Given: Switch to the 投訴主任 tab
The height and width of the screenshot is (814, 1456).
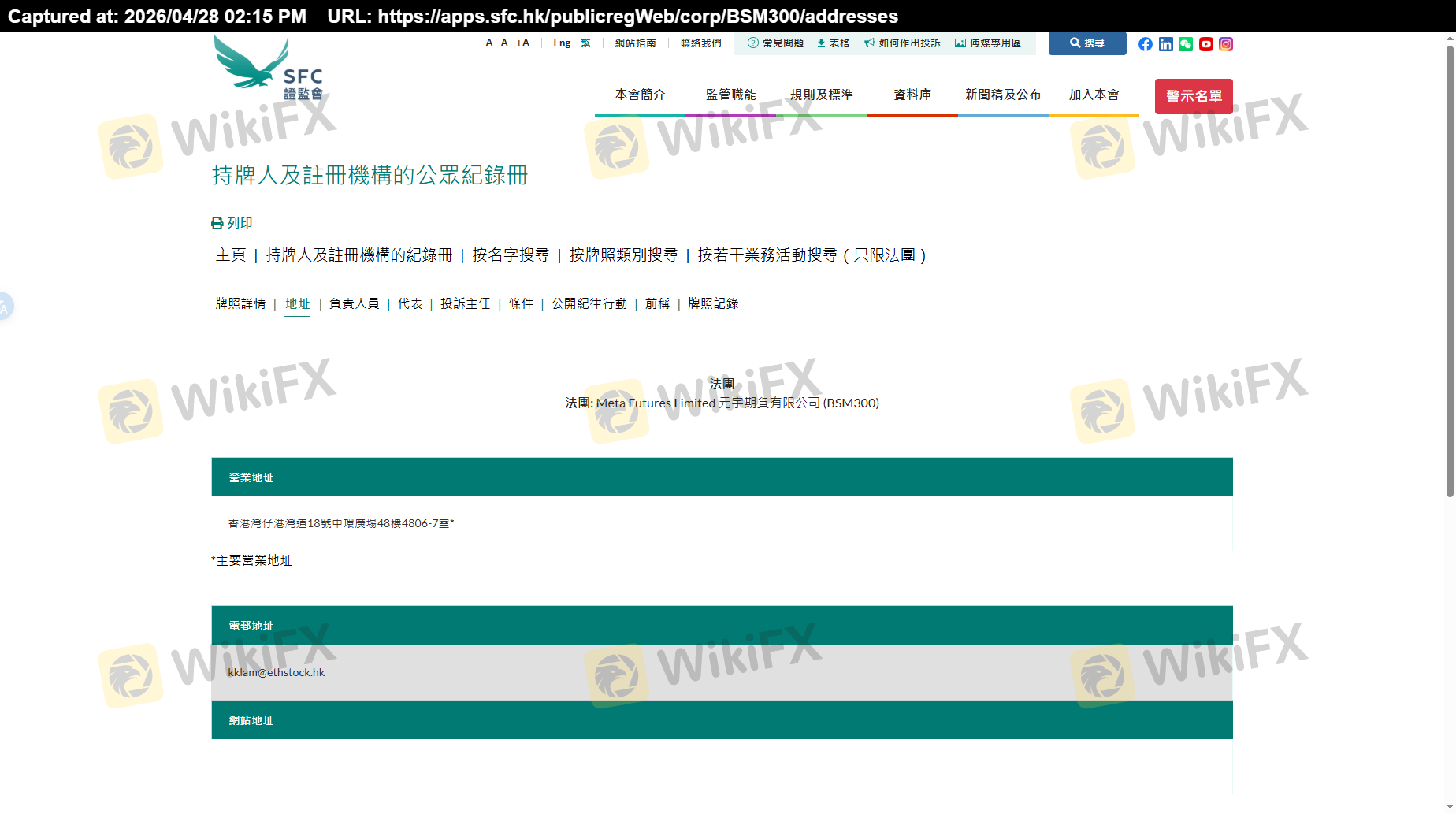Looking at the screenshot, I should coord(465,303).
